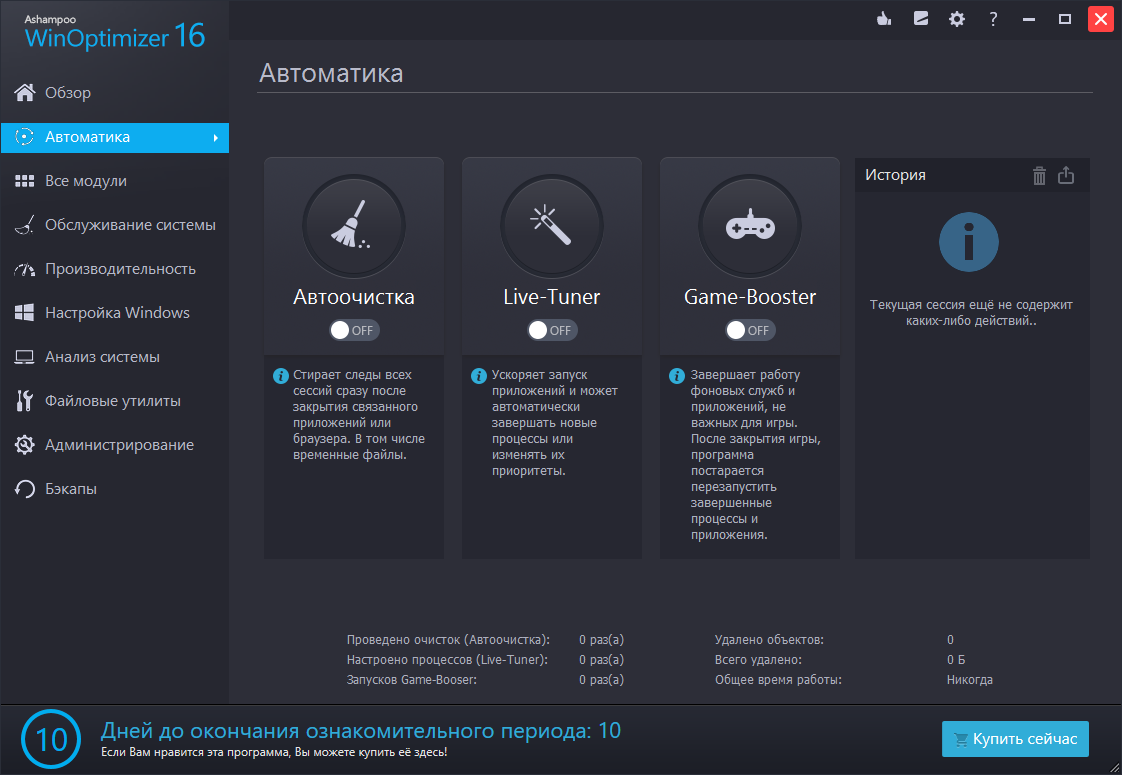This screenshot has height=775, width=1122.
Task: Go to Анализ системы
Action: (114, 357)
